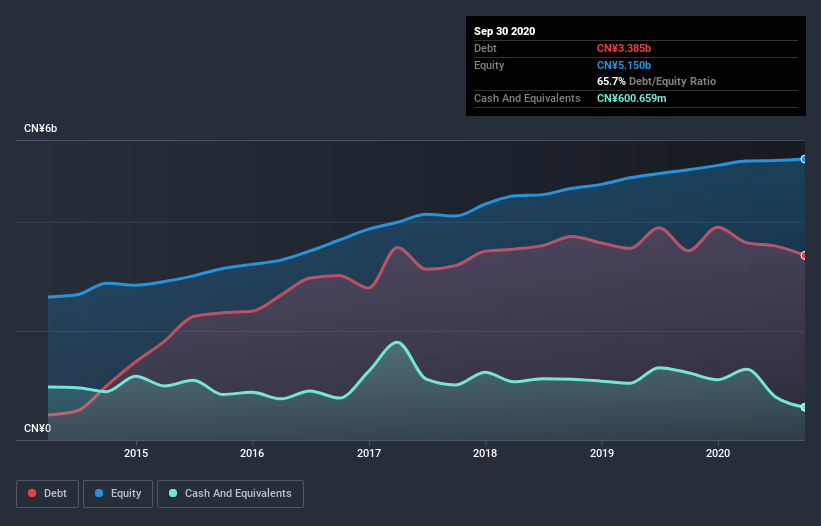Click the red Debt endpoint marker
Screen dimensions: 821x526
point(804,255)
